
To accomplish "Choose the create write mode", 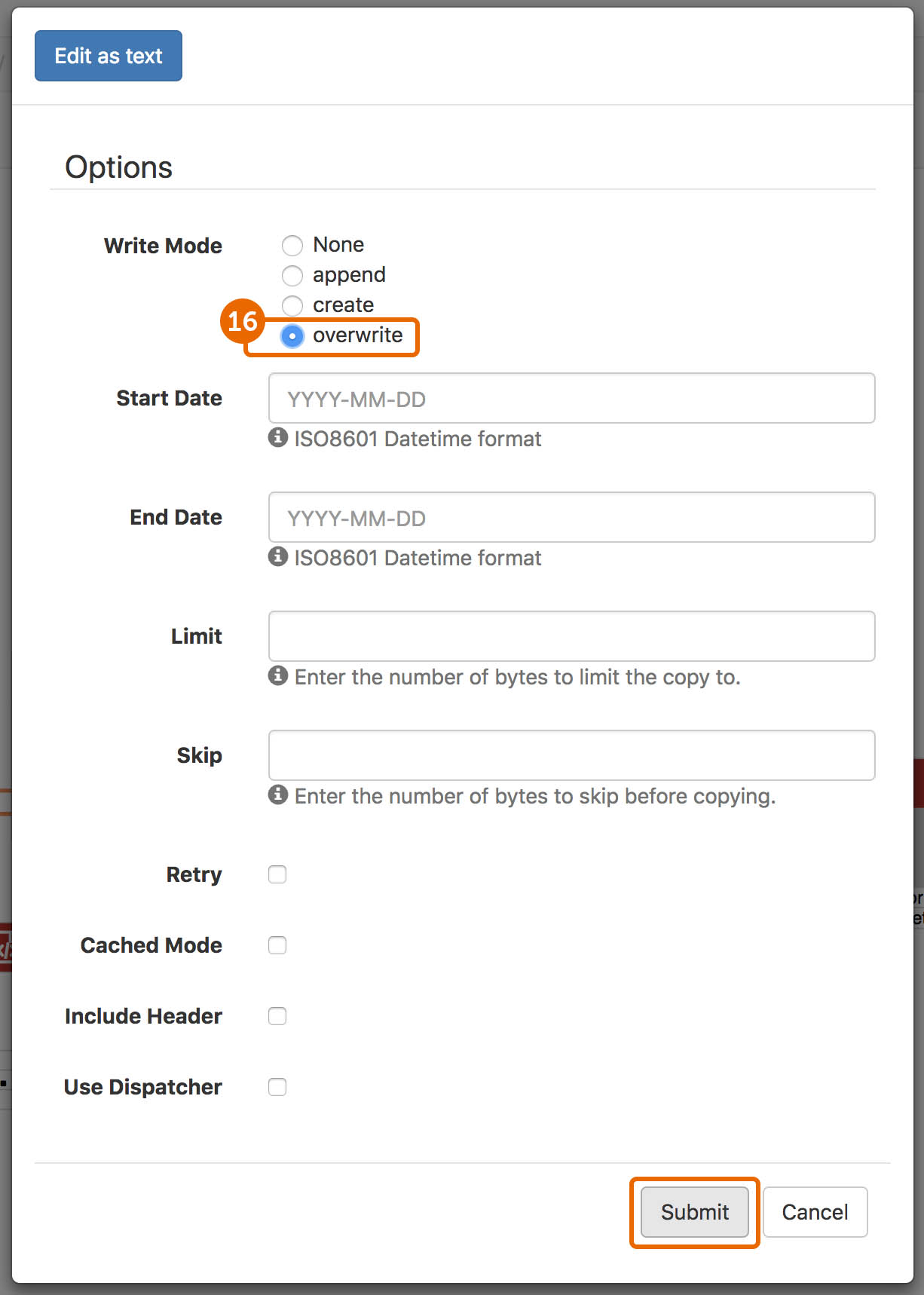I will pyautogui.click(x=292, y=305).
